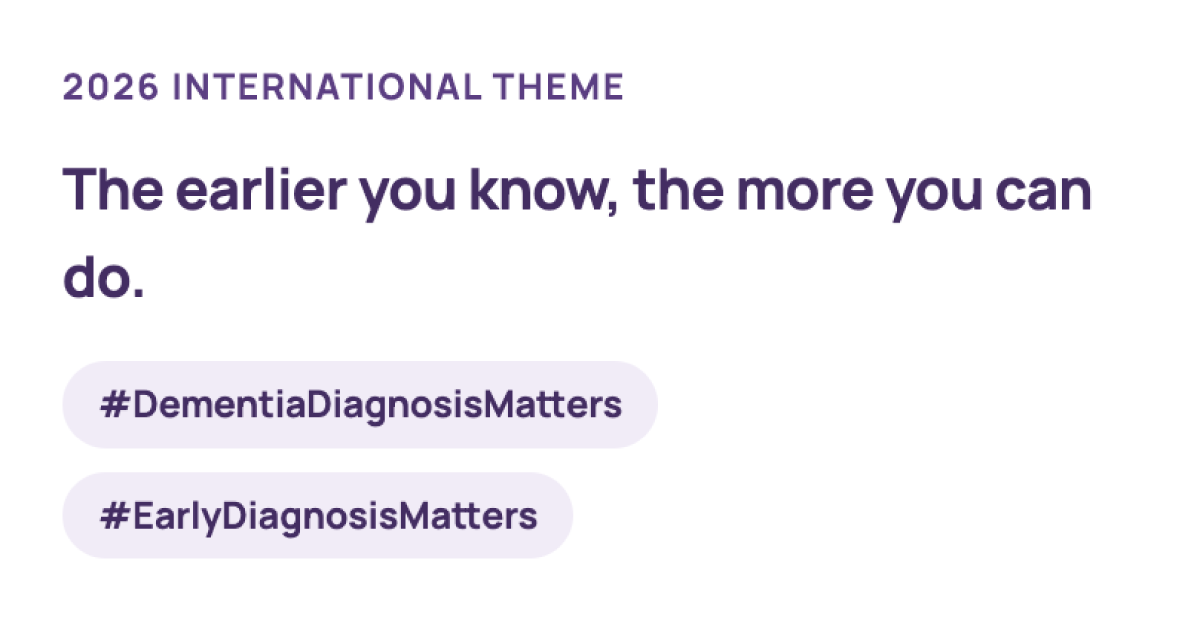Select the #EarlyDiagnosisMatters hashtag pill

pyautogui.click(x=318, y=516)
